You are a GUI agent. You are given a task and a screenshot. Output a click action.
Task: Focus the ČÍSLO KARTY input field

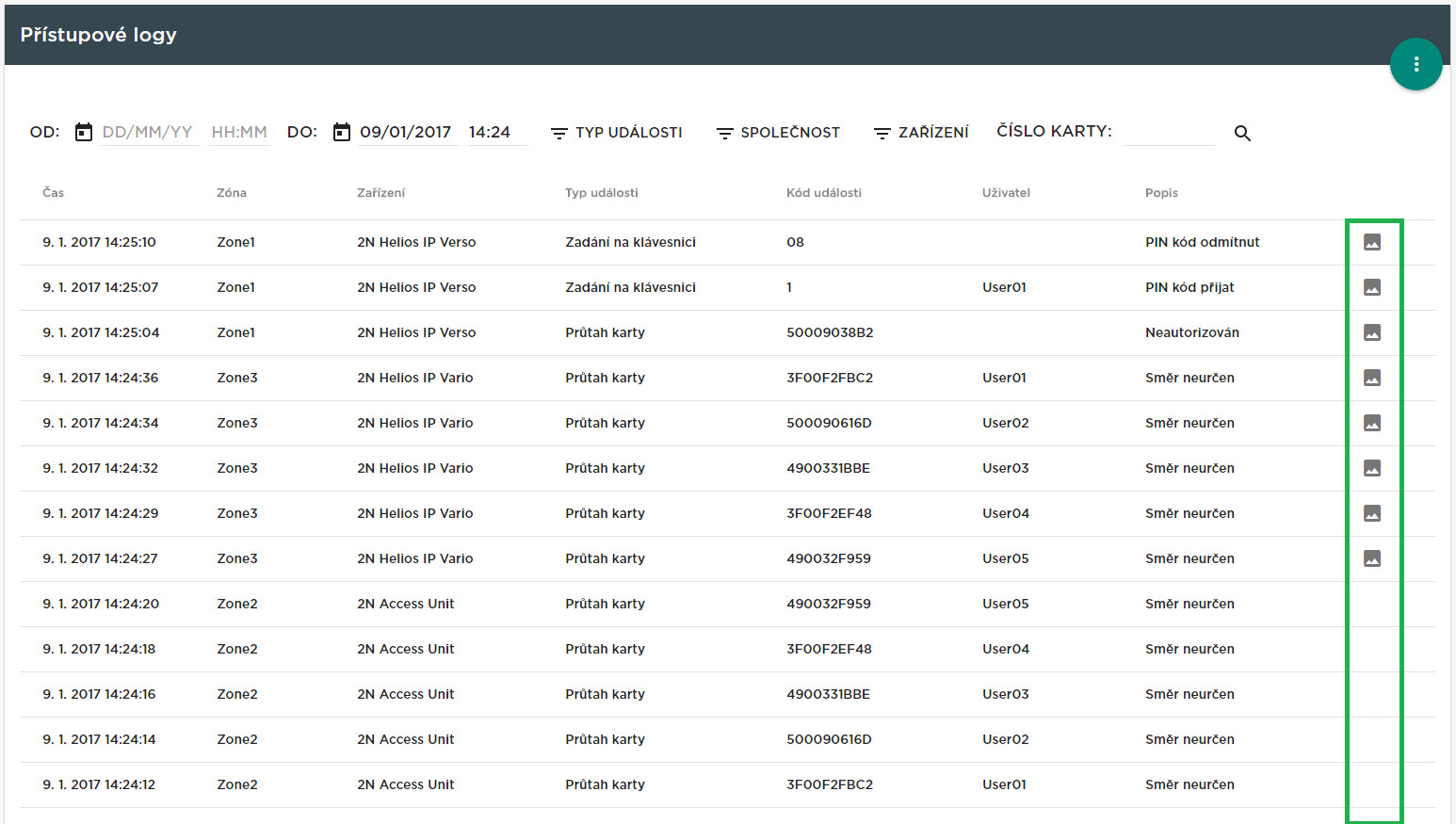1169,133
